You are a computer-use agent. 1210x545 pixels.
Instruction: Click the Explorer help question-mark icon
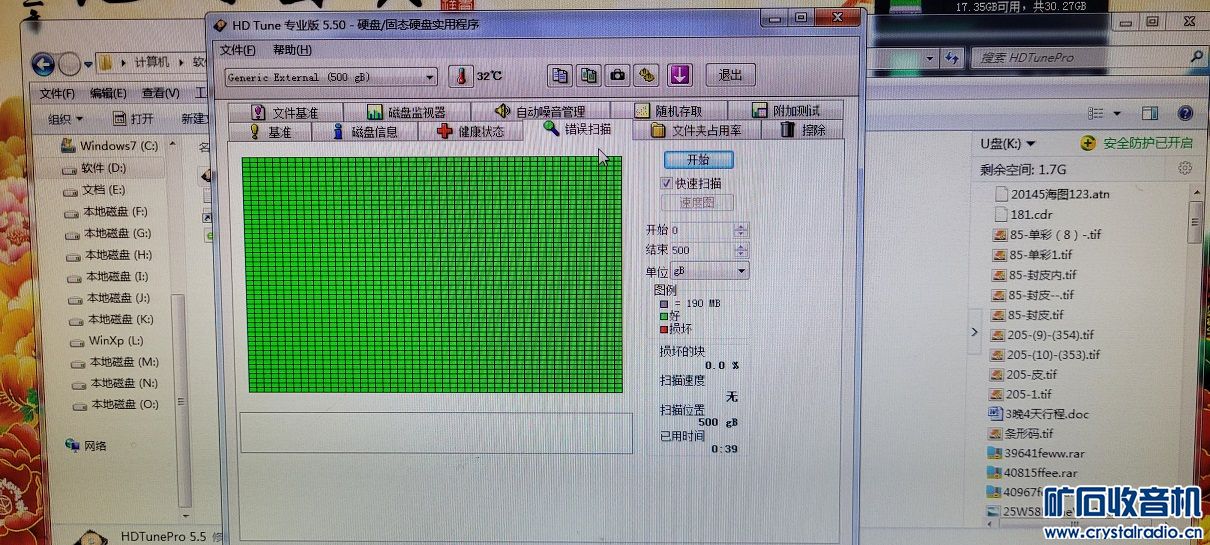point(1185,114)
